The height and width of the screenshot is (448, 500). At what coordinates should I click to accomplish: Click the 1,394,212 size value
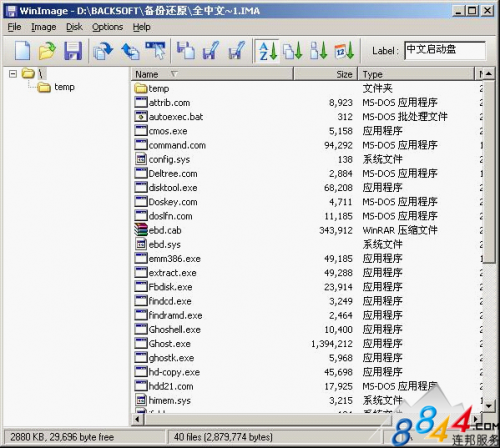point(332,344)
